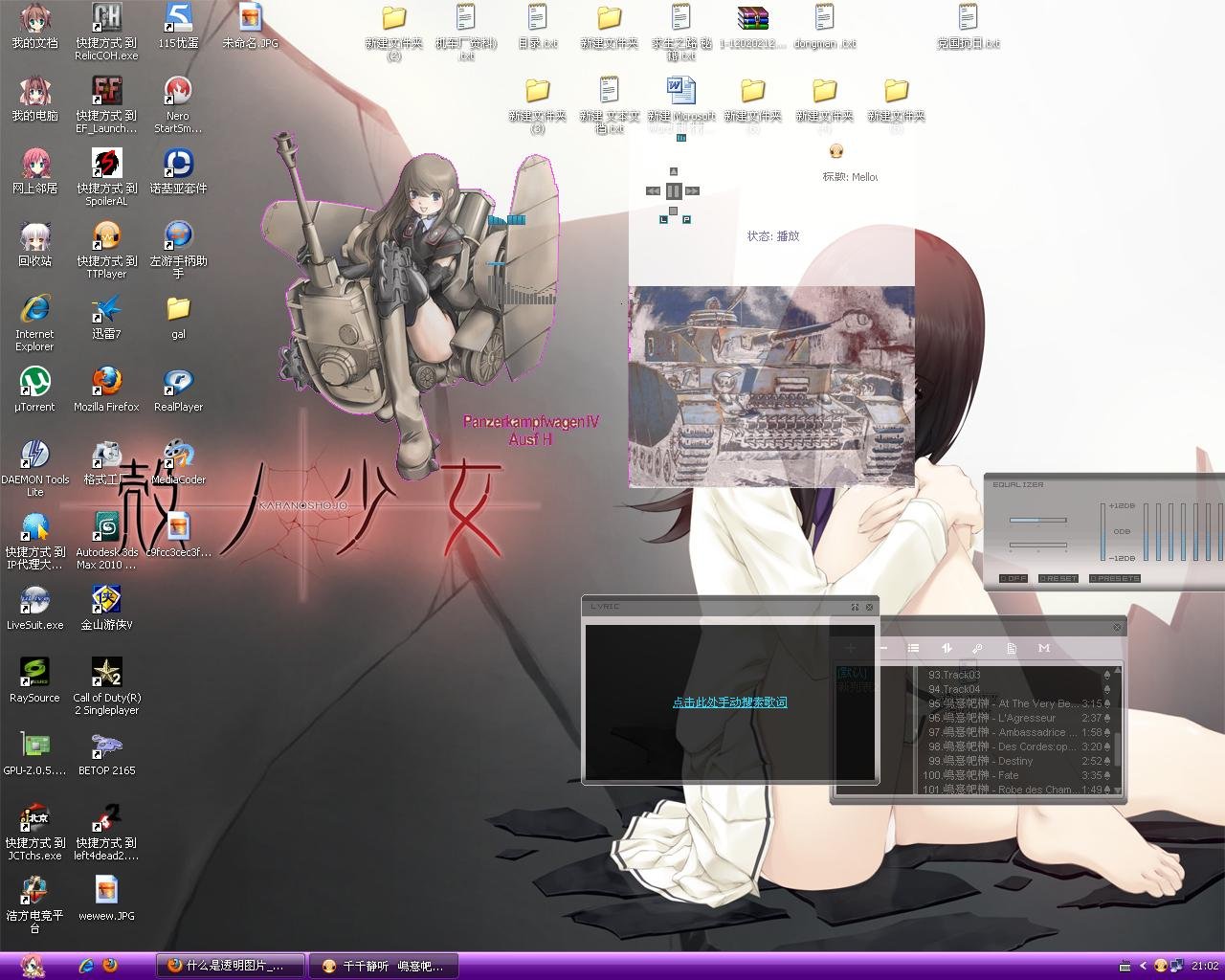The height and width of the screenshot is (980, 1225).
Task: Click the manual lyric search link
Action: click(x=729, y=702)
